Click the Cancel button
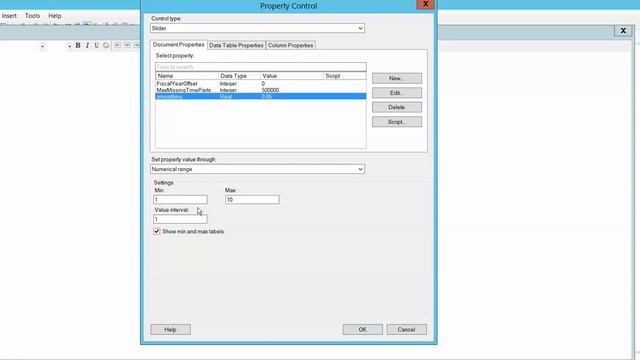Screen dimensions: 640x360 coord(407,329)
